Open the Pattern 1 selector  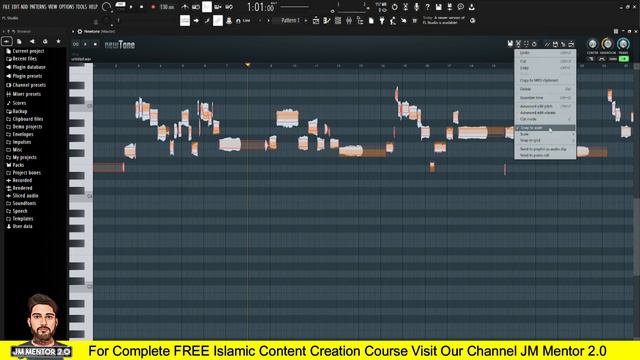290,20
